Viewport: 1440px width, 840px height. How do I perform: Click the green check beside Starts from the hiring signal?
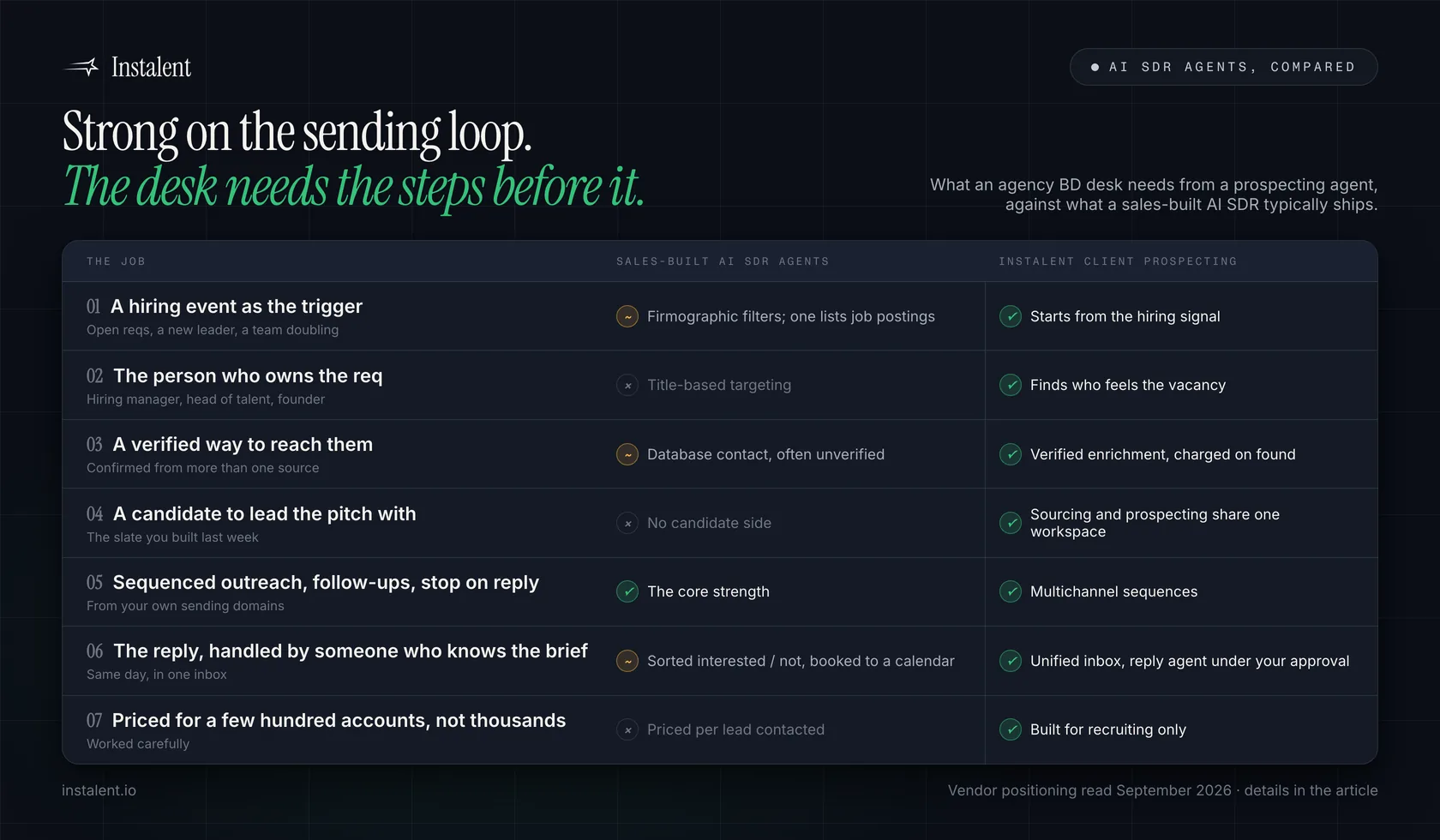[1011, 316]
